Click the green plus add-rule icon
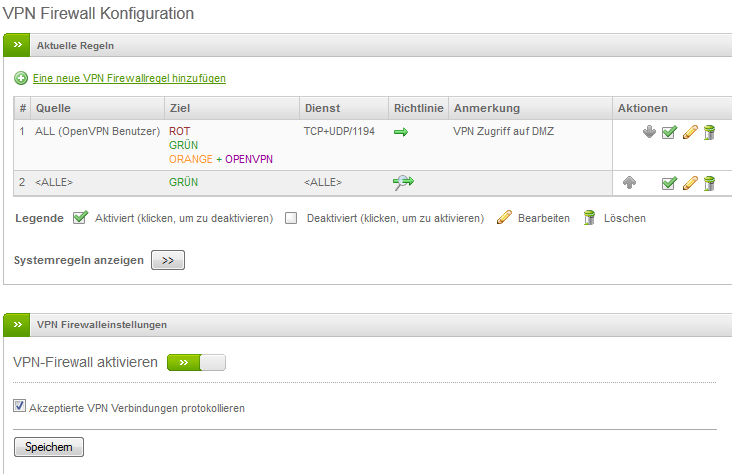The width and height of the screenshot is (732, 474). (x=21, y=78)
